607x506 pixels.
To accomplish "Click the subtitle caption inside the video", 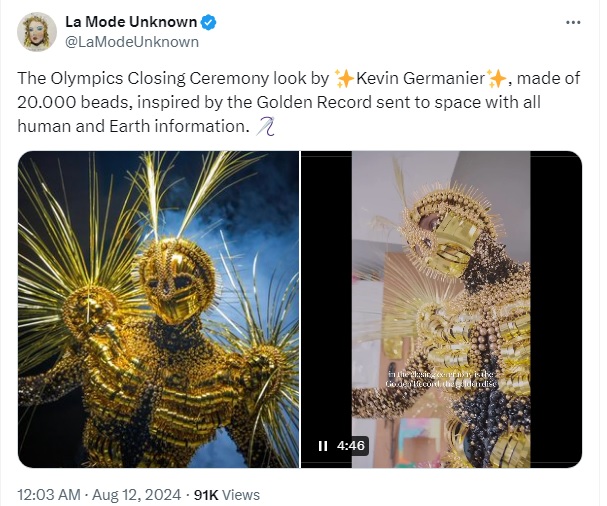I will pyautogui.click(x=441, y=379).
